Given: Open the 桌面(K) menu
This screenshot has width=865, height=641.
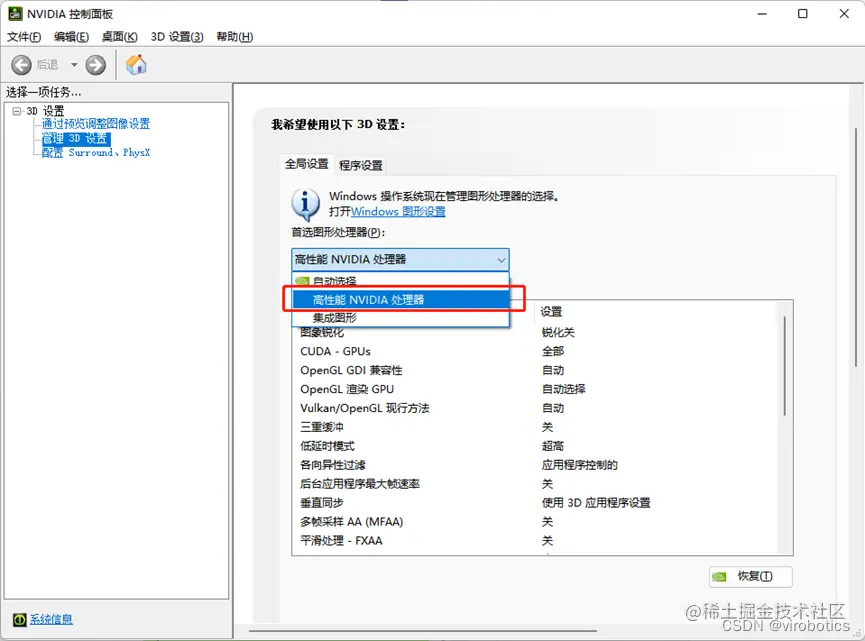Looking at the screenshot, I should click(119, 36).
